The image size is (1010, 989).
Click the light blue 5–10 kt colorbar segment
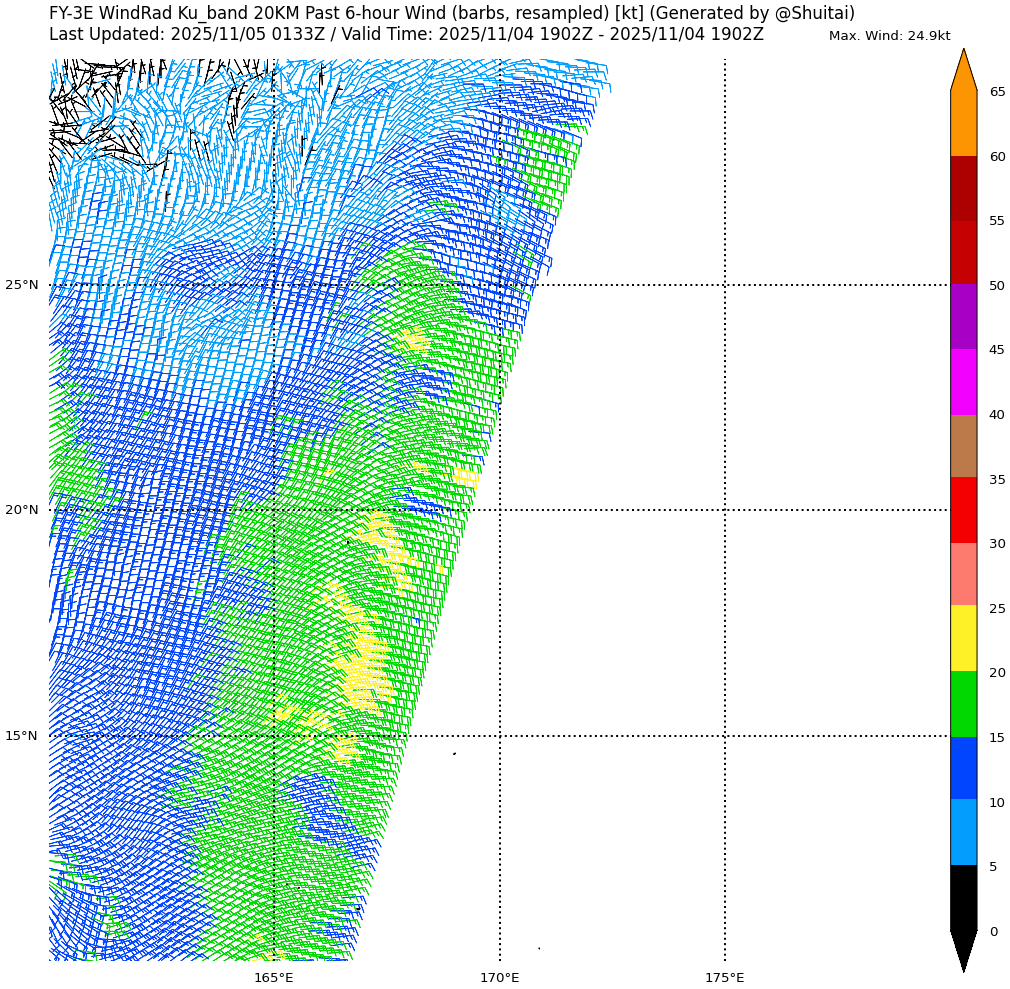[963, 832]
